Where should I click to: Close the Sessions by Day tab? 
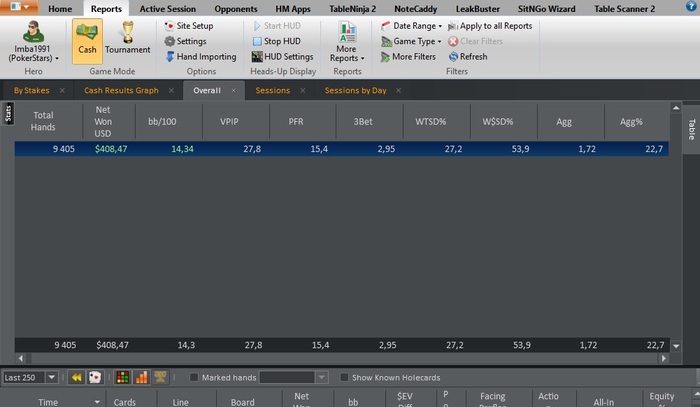coord(398,90)
